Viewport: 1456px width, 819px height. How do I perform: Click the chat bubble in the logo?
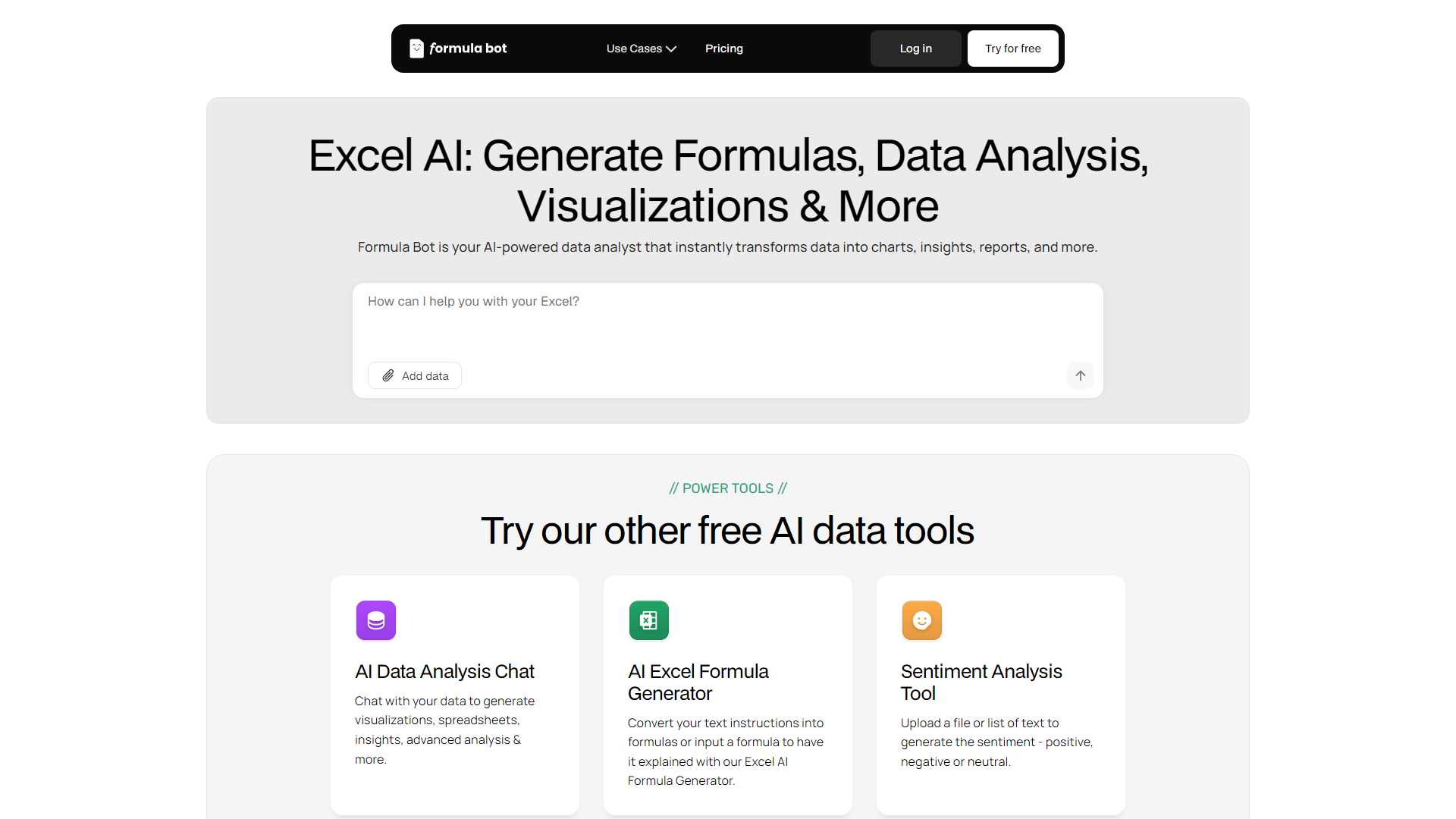416,48
